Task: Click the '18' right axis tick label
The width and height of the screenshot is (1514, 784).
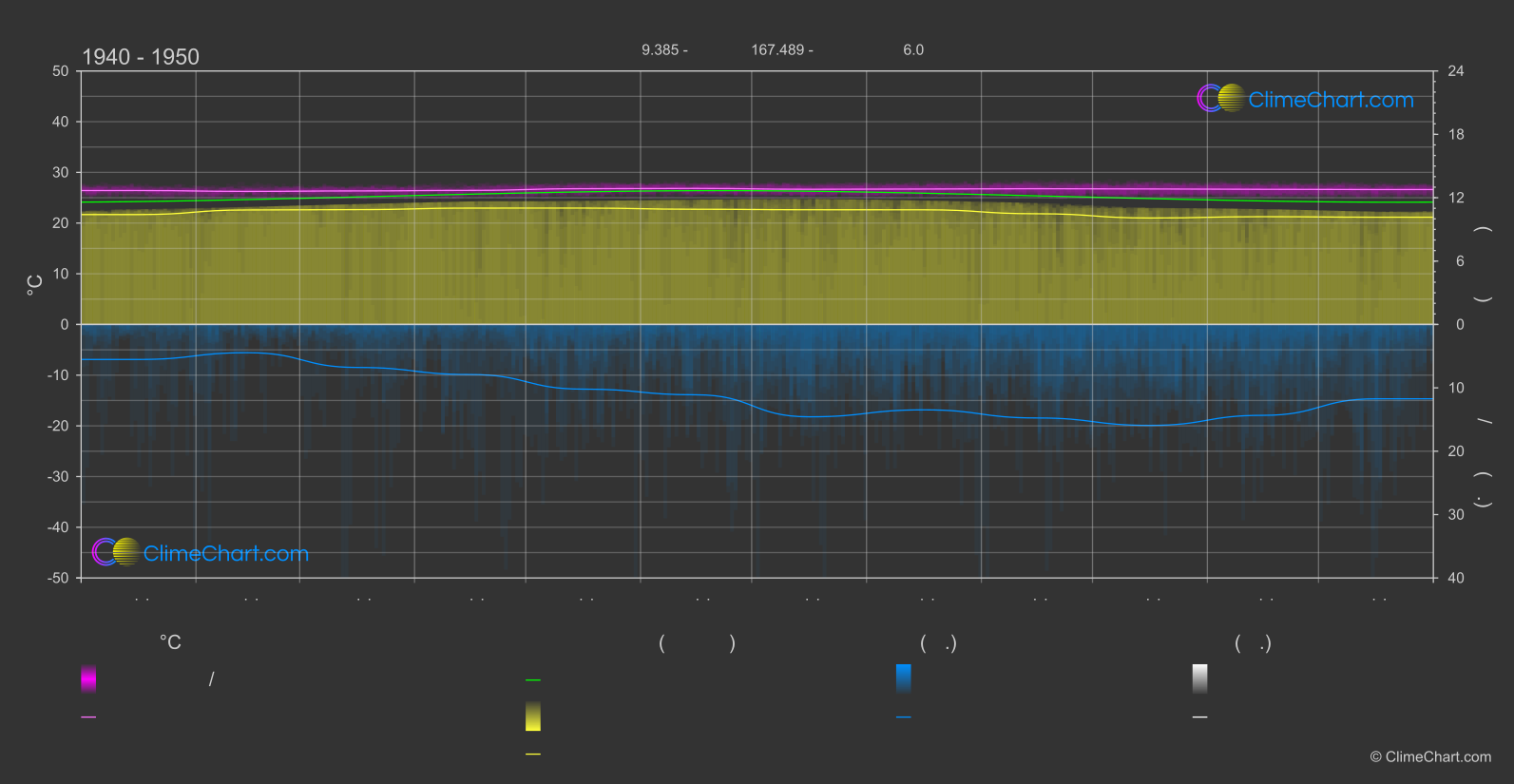Action: coord(1456,135)
